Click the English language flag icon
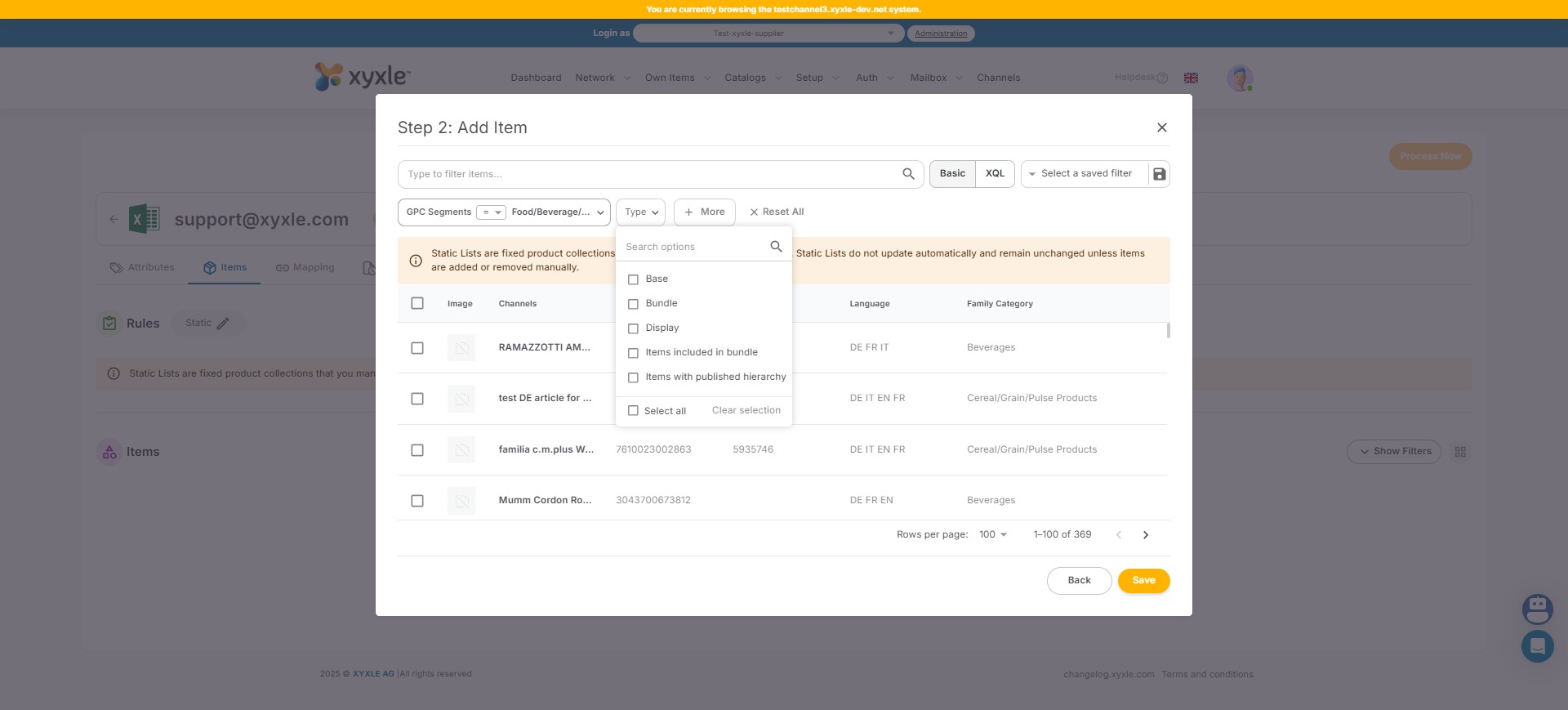Image resolution: width=1568 pixels, height=710 pixels. 1191,78
